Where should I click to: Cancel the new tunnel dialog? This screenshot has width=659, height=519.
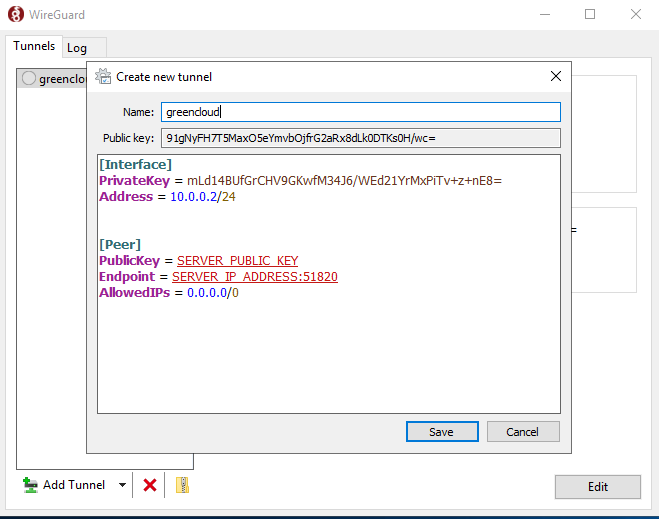click(x=523, y=432)
